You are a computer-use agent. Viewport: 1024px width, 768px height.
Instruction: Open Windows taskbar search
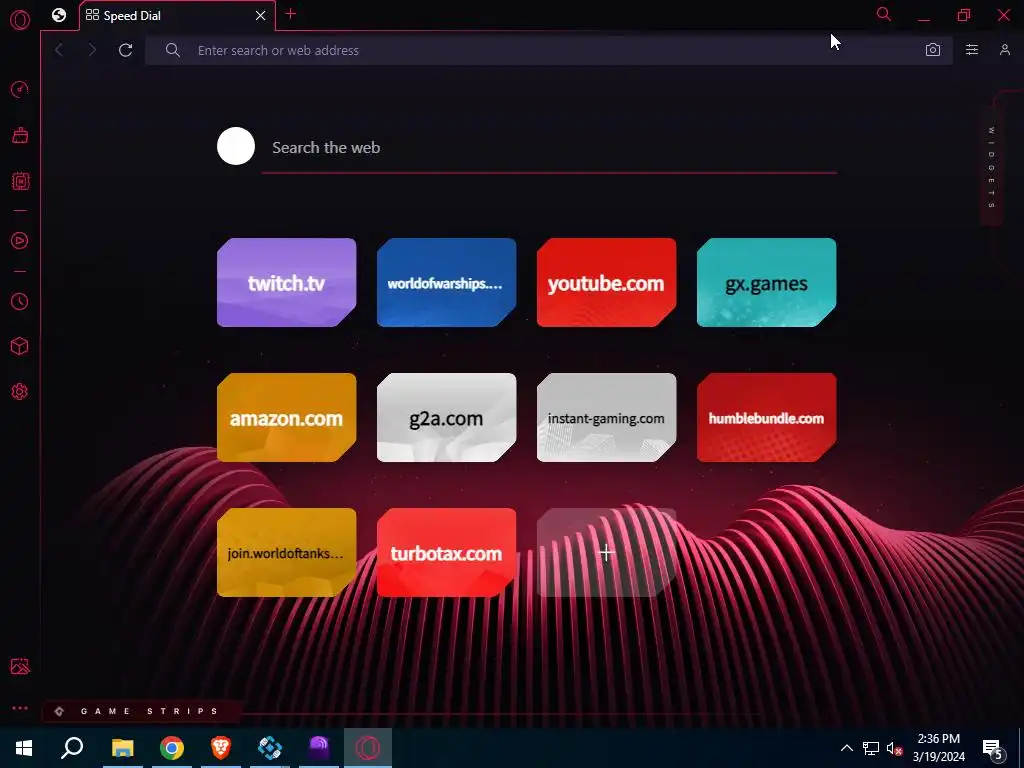click(72, 748)
